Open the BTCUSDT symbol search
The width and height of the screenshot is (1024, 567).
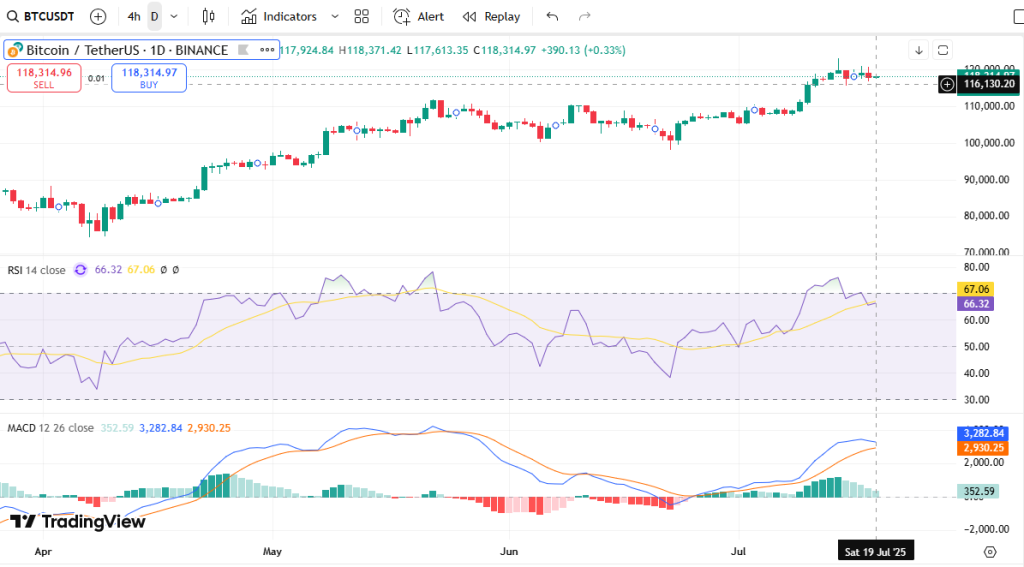click(x=43, y=16)
